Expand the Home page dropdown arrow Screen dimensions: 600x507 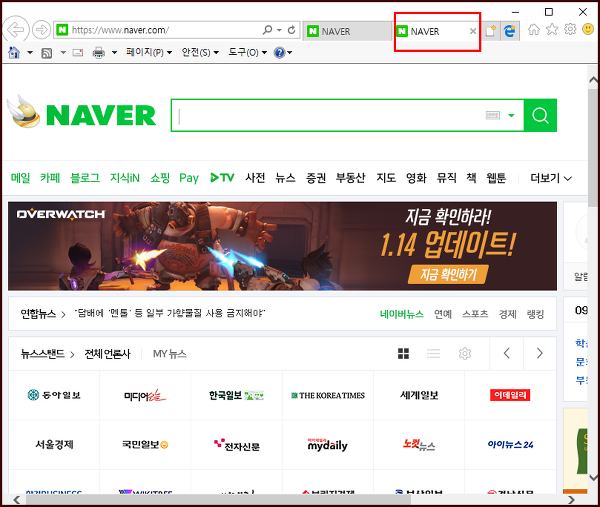(x=30, y=52)
